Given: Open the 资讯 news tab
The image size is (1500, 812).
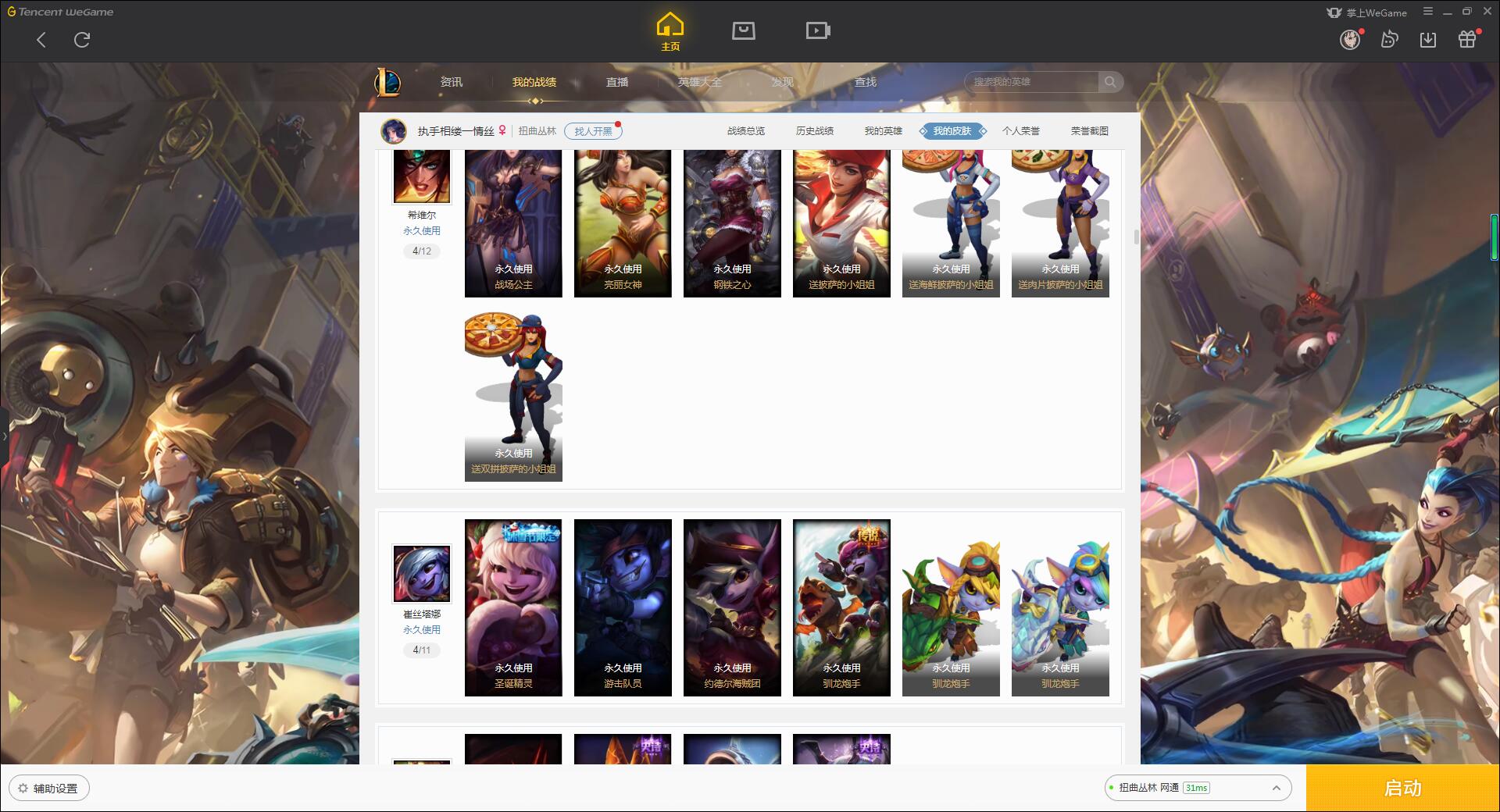Looking at the screenshot, I should (451, 82).
